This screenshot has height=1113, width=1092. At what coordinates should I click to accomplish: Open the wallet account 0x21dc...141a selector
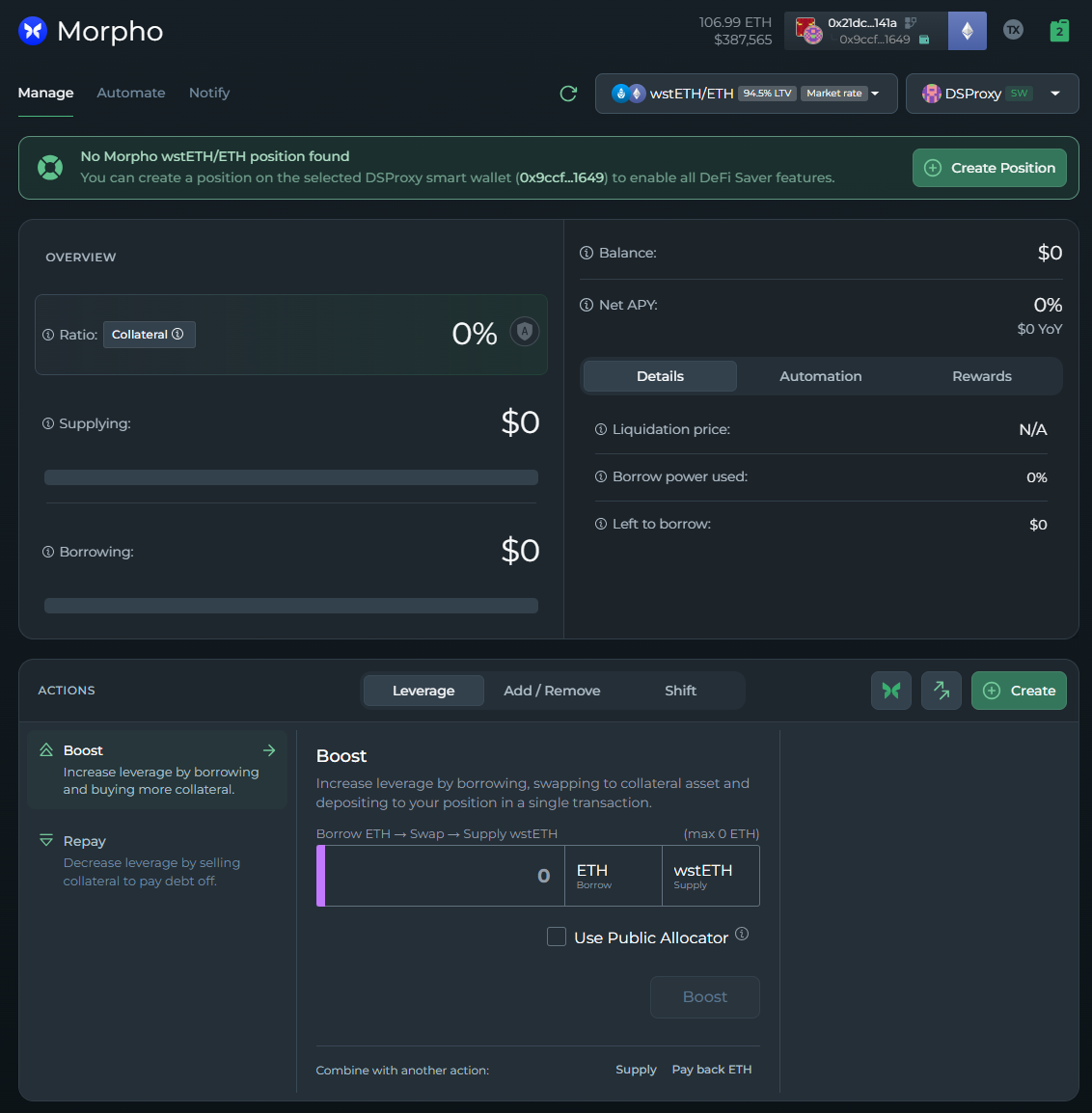[x=864, y=31]
